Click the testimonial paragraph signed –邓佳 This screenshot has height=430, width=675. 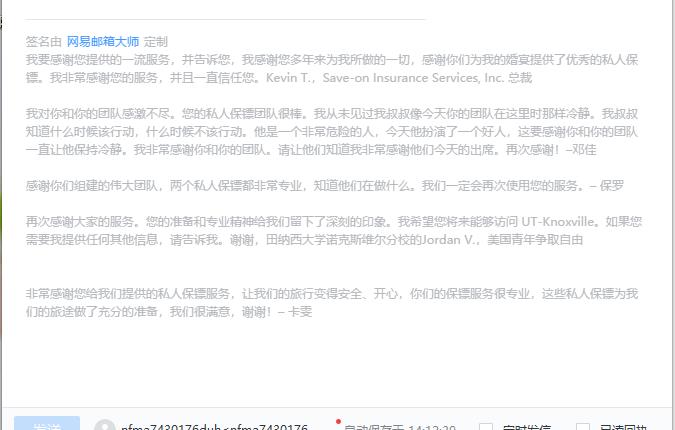(x=331, y=132)
